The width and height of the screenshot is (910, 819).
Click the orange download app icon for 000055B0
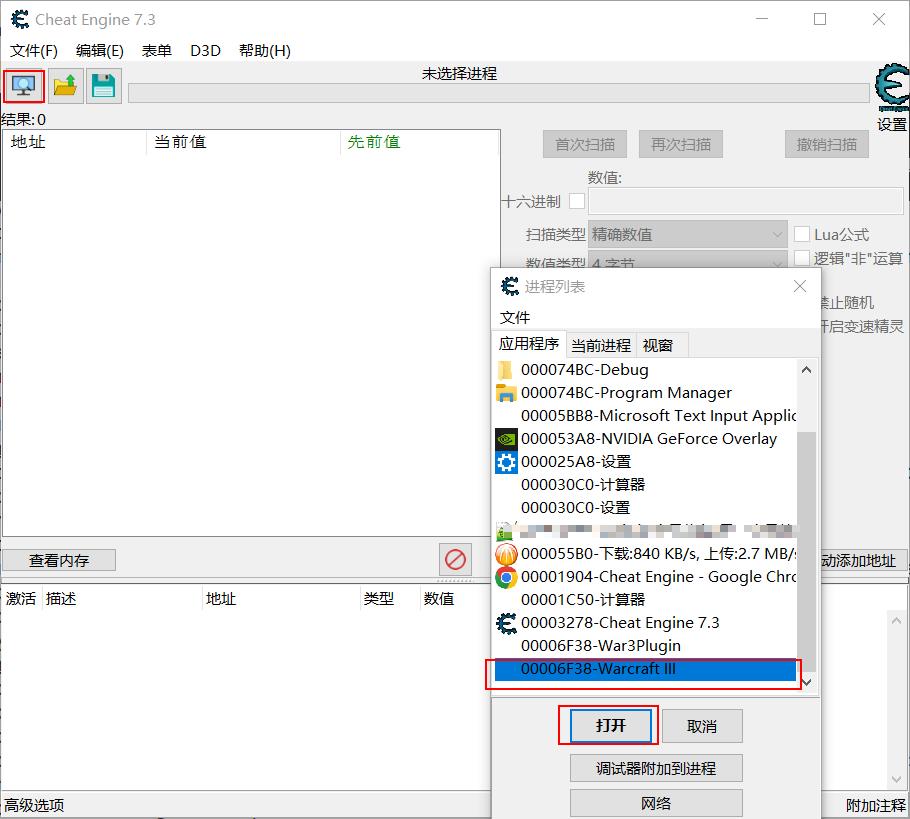pyautogui.click(x=506, y=554)
